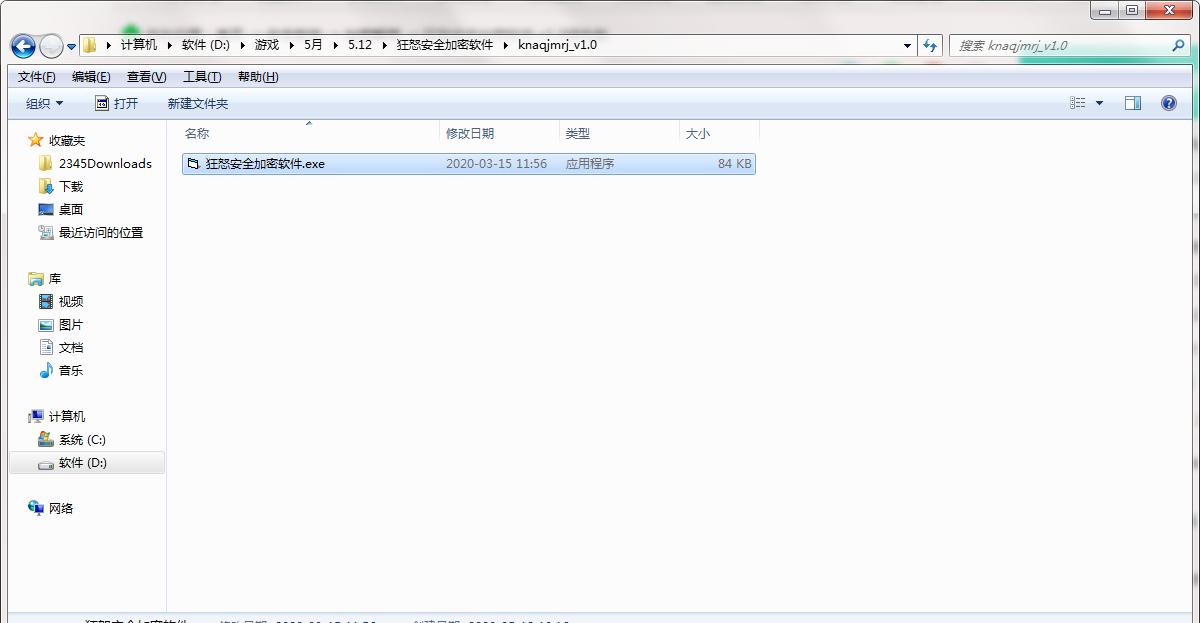Click the preview pane icon on the toolbar
The image size is (1200, 623).
(1133, 102)
